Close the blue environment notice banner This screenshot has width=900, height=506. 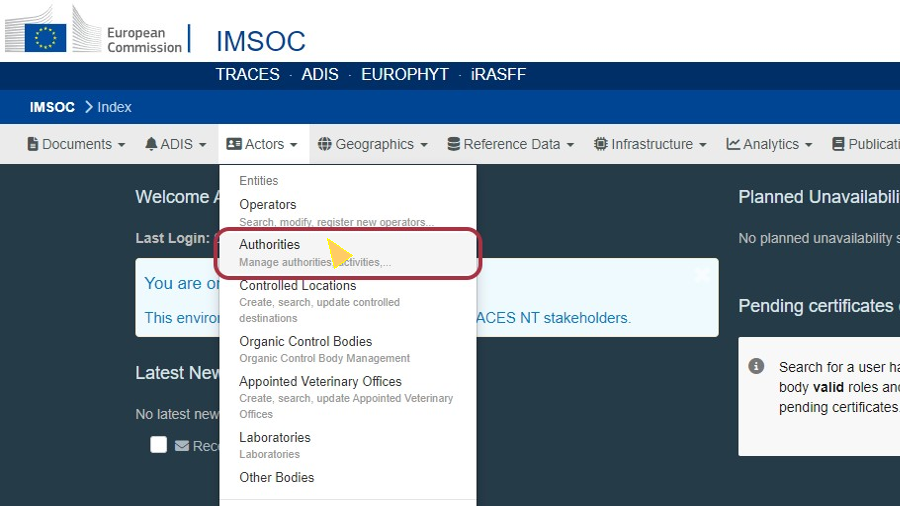(x=703, y=275)
